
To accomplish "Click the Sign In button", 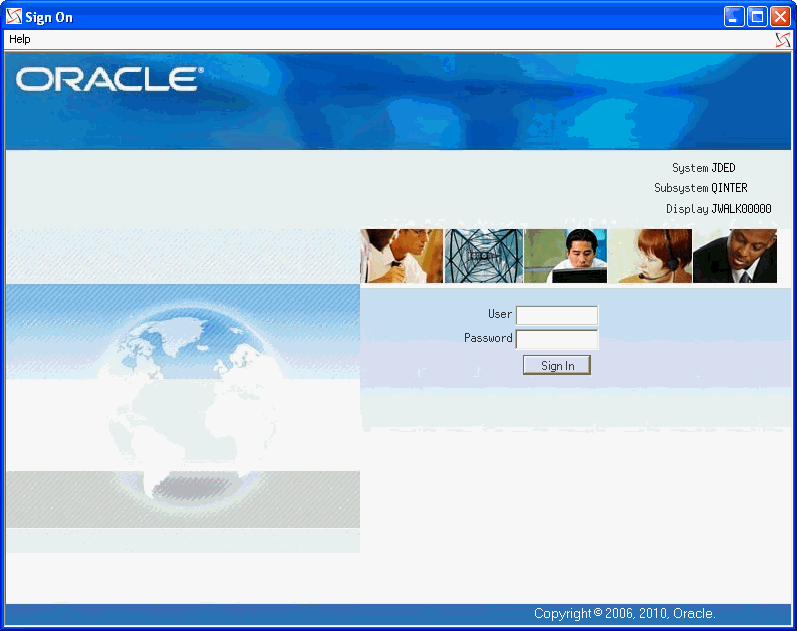I will tap(557, 365).
